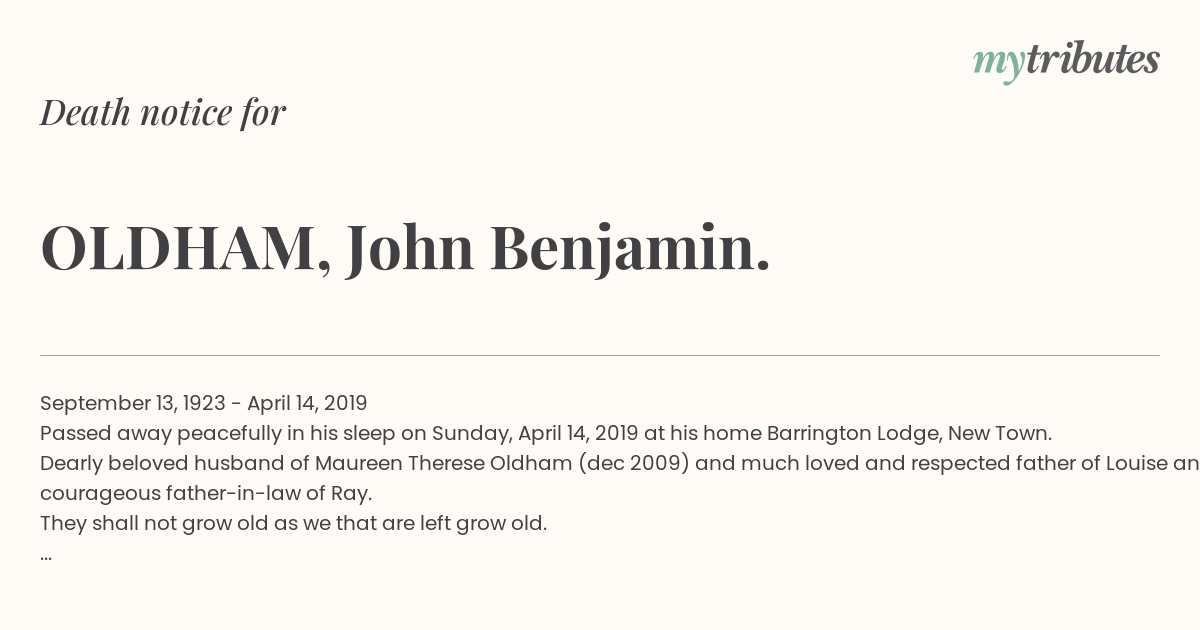Click the trailing ellipsis below the notice text

46,554
